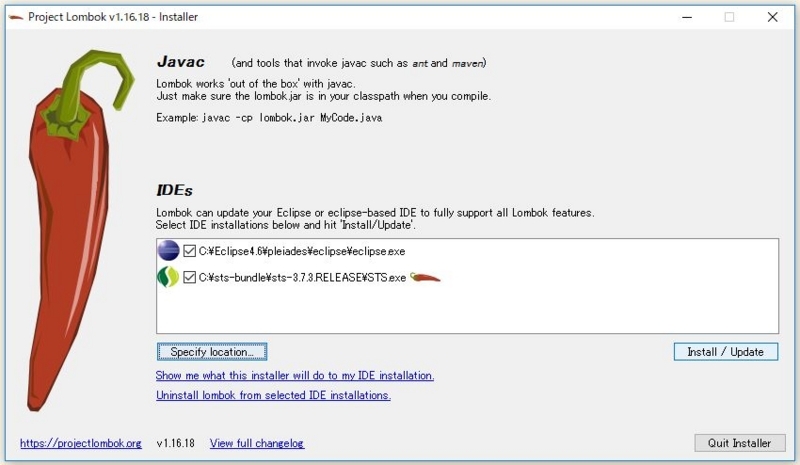This screenshot has height=465, width=800.
Task: Click 'Uninstall lombok from selected IDE installations' link
Action: 273,395
